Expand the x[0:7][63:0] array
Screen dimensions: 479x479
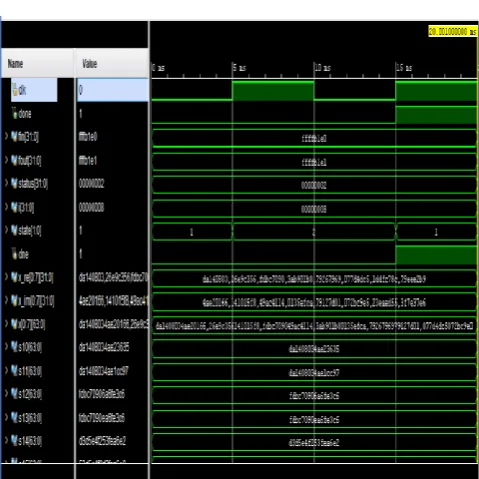(6, 323)
